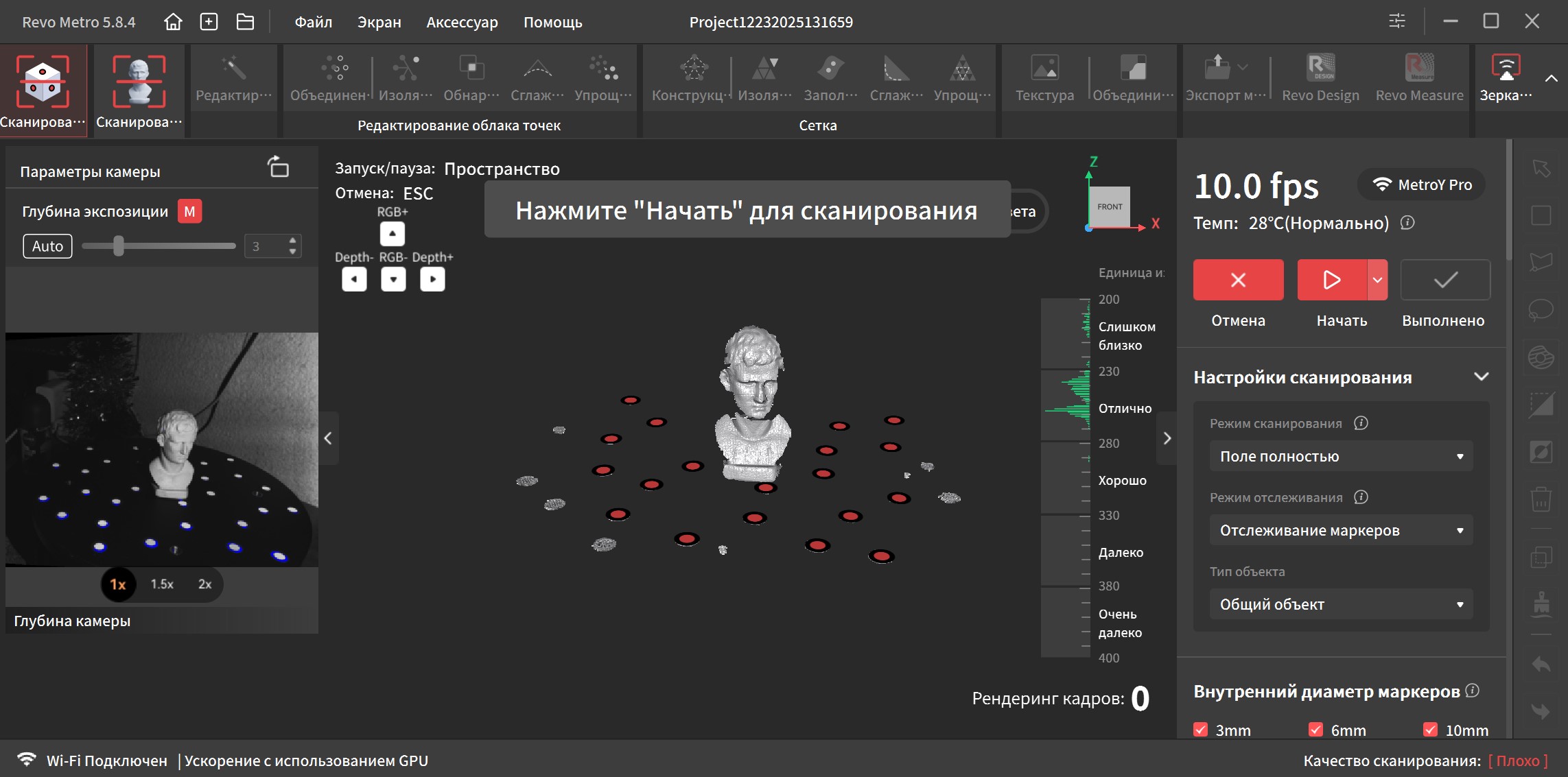Screen dimensions: 1568x777
Task: Click info icon next to temperature
Action: [x=1407, y=223]
